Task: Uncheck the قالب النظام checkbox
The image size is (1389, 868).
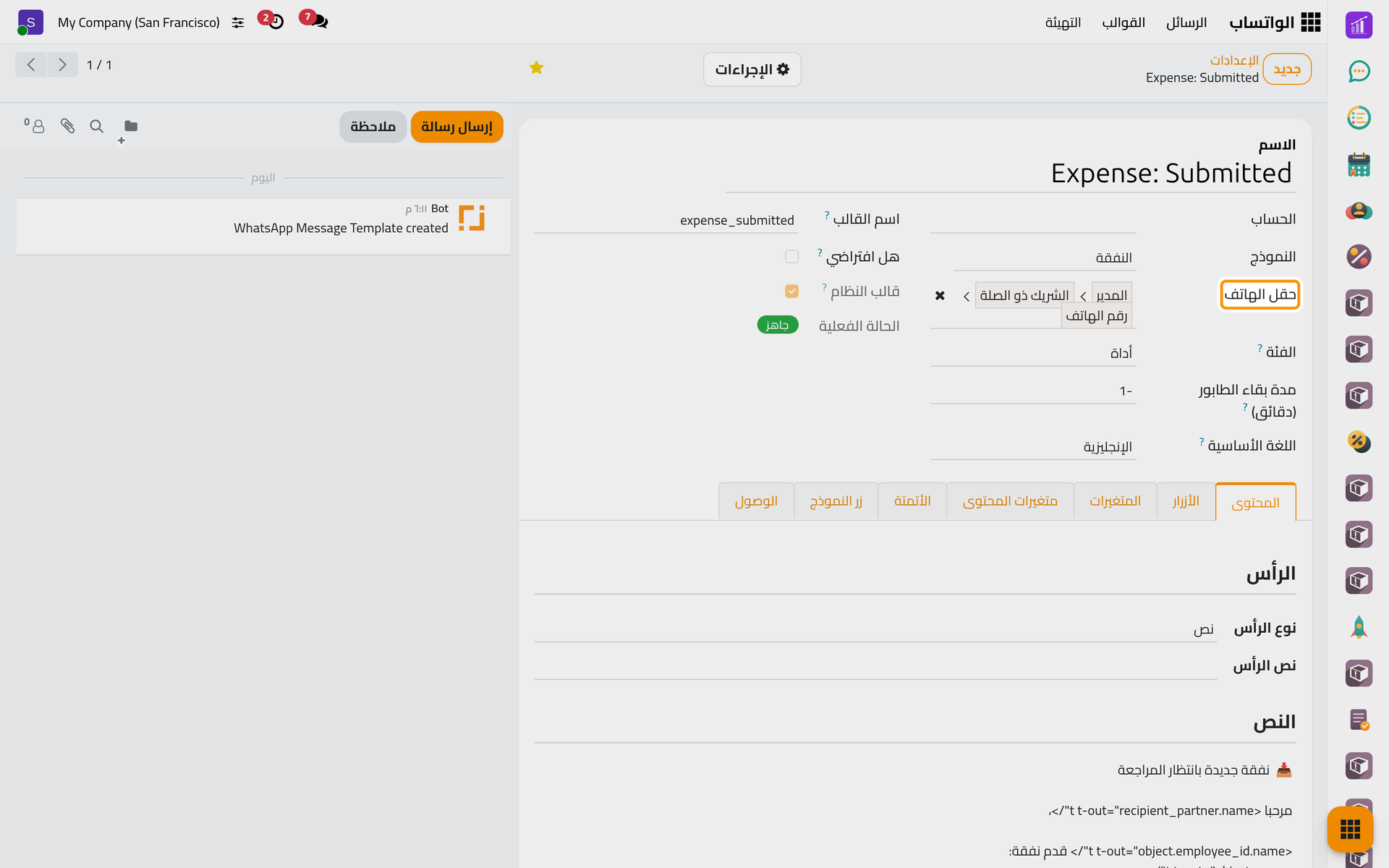Action: (x=791, y=292)
